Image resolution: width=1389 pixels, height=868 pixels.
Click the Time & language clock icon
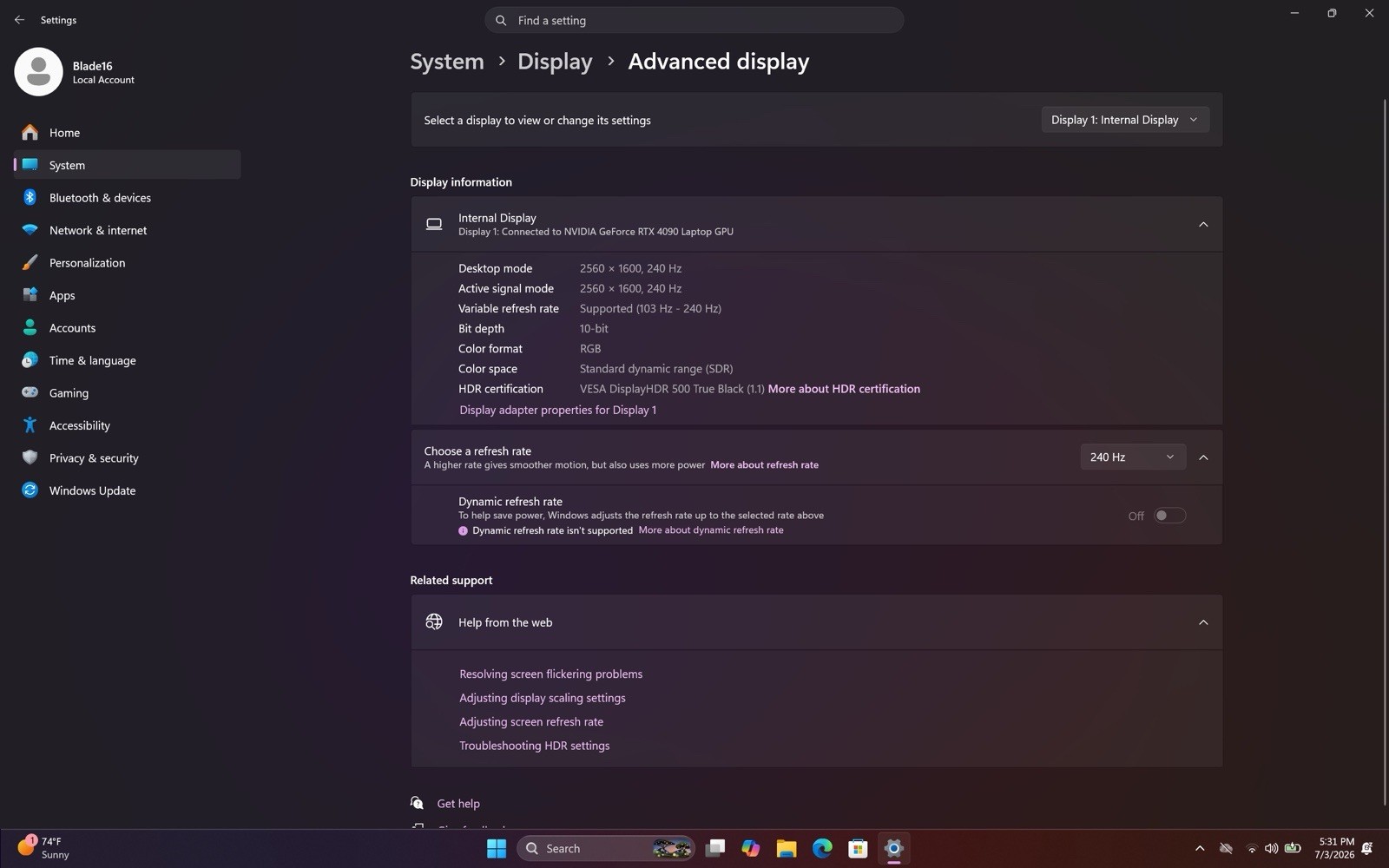[30, 360]
